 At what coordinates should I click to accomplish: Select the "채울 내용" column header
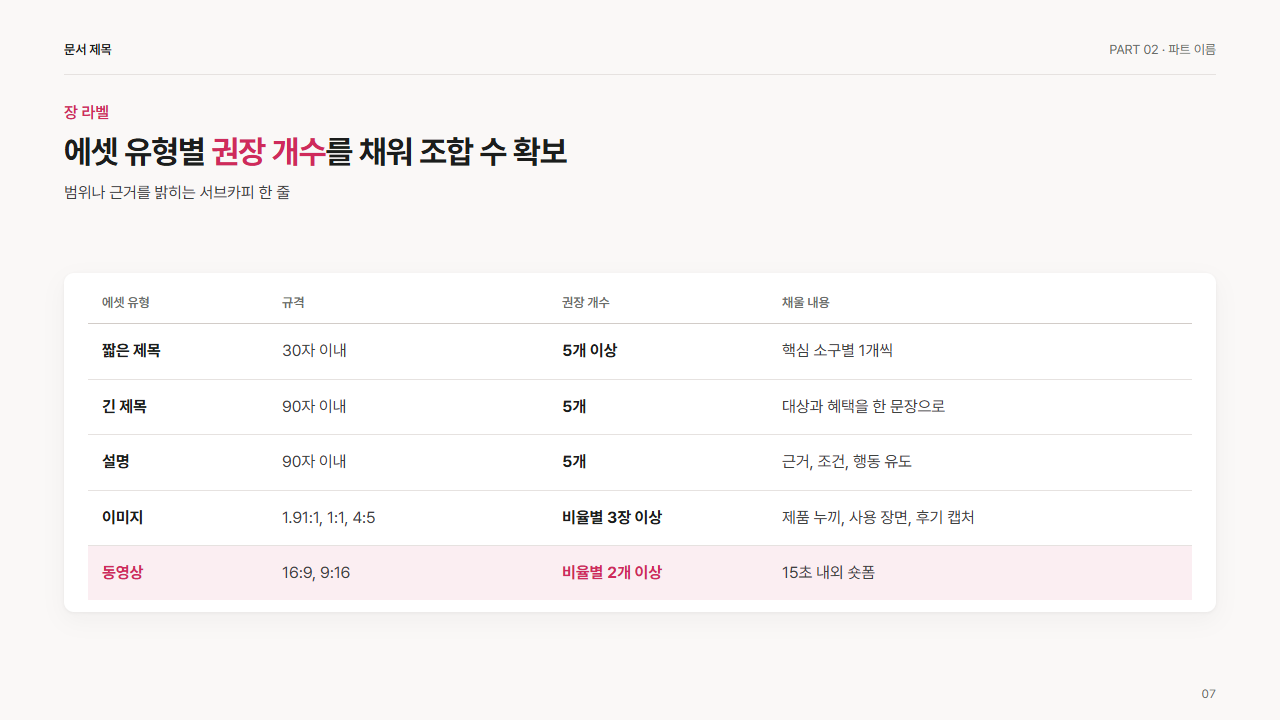pos(806,302)
